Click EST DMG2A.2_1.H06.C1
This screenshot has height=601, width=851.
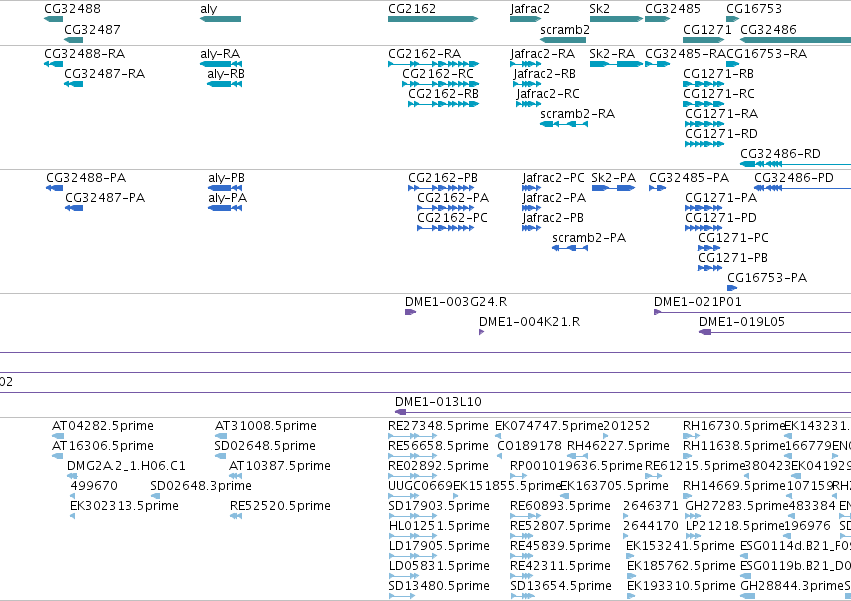(x=72, y=476)
